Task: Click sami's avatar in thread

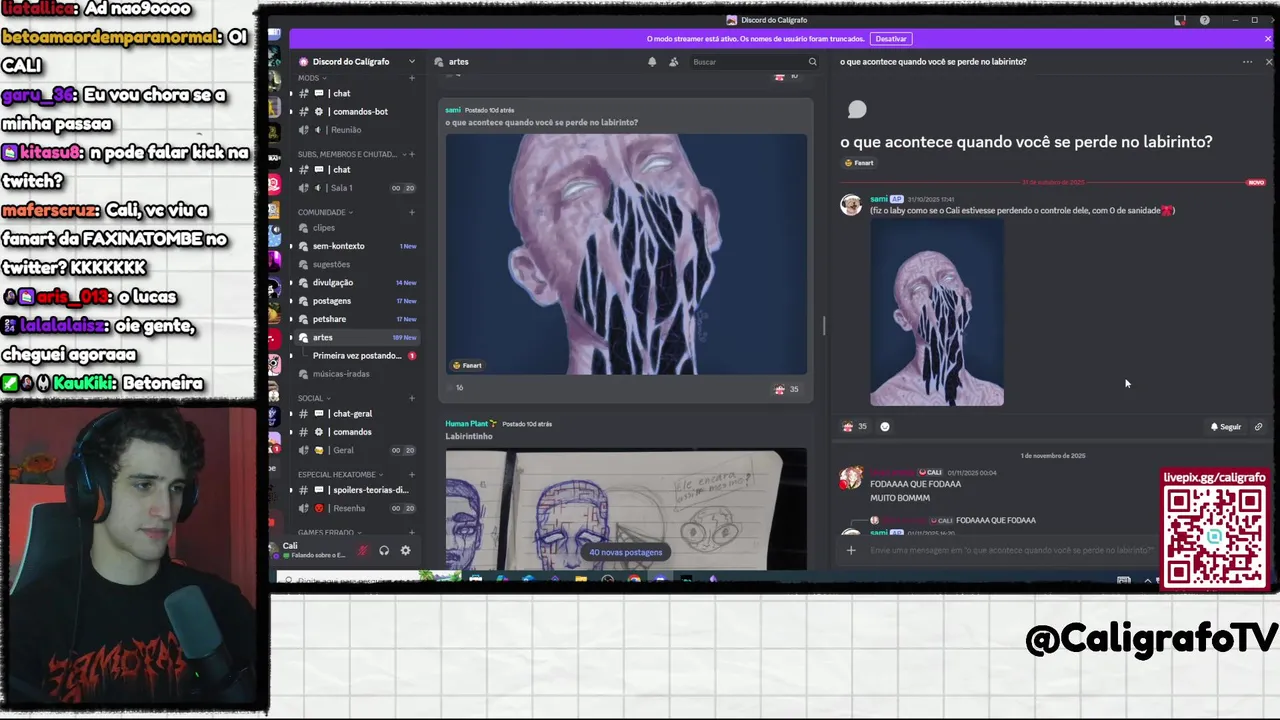Action: tap(851, 205)
